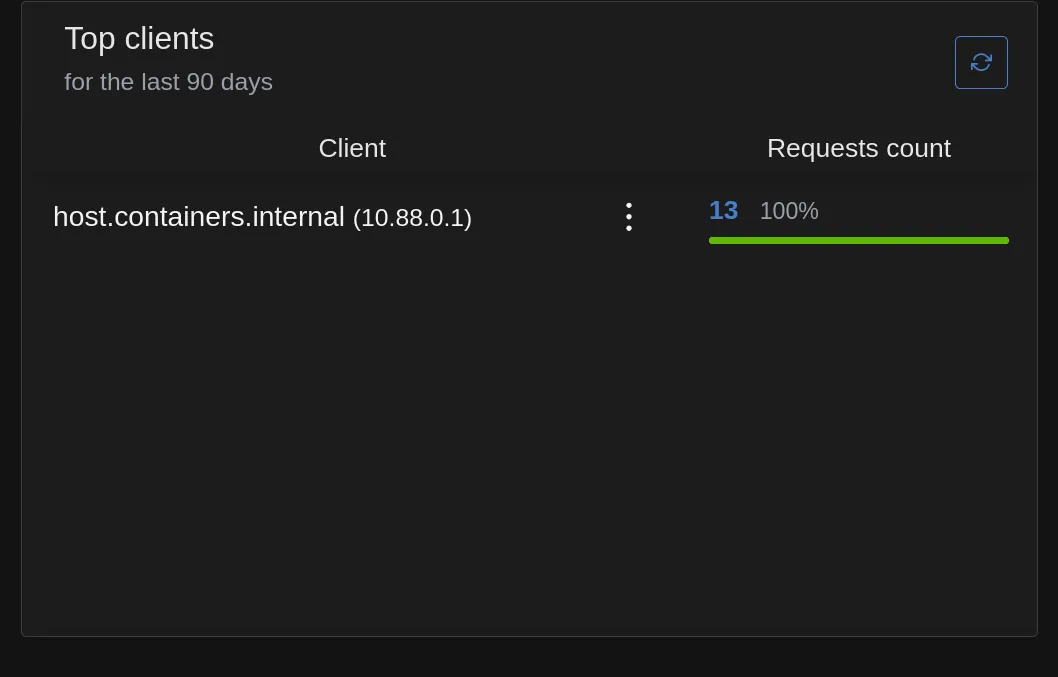1058x677 pixels.
Task: Click the 100% percentage label
Action: click(x=789, y=211)
